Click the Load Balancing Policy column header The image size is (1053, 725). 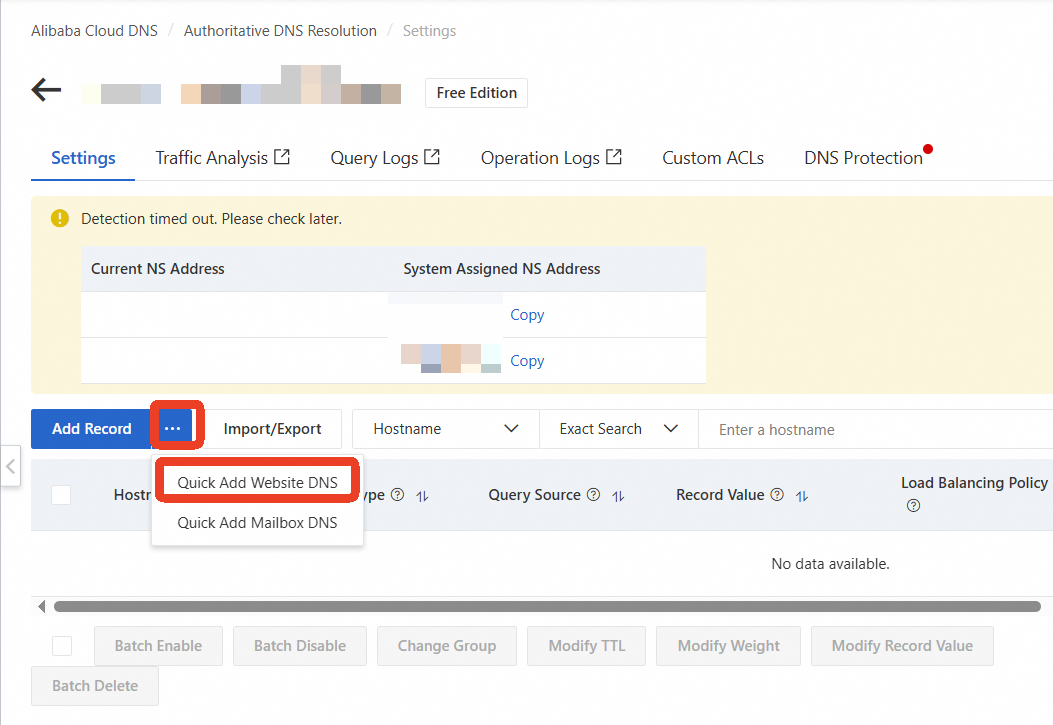[974, 483]
